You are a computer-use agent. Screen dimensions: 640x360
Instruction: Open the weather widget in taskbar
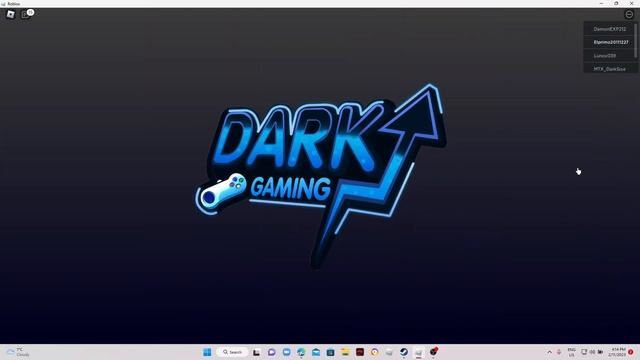point(18,352)
